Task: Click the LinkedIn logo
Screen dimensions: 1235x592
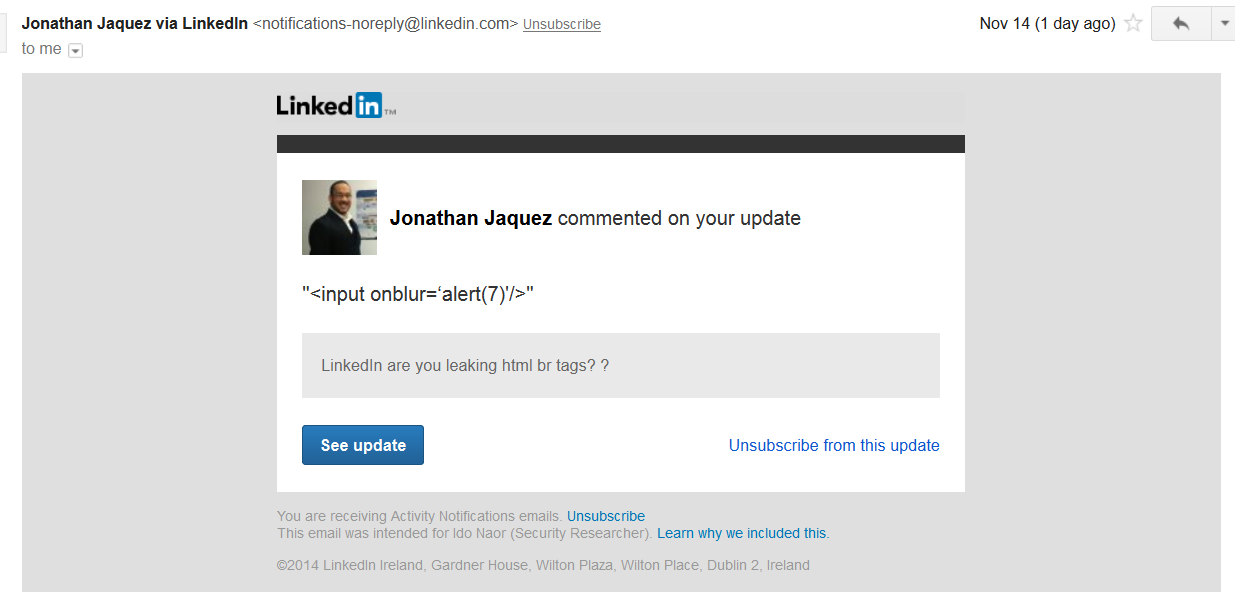Action: point(331,105)
